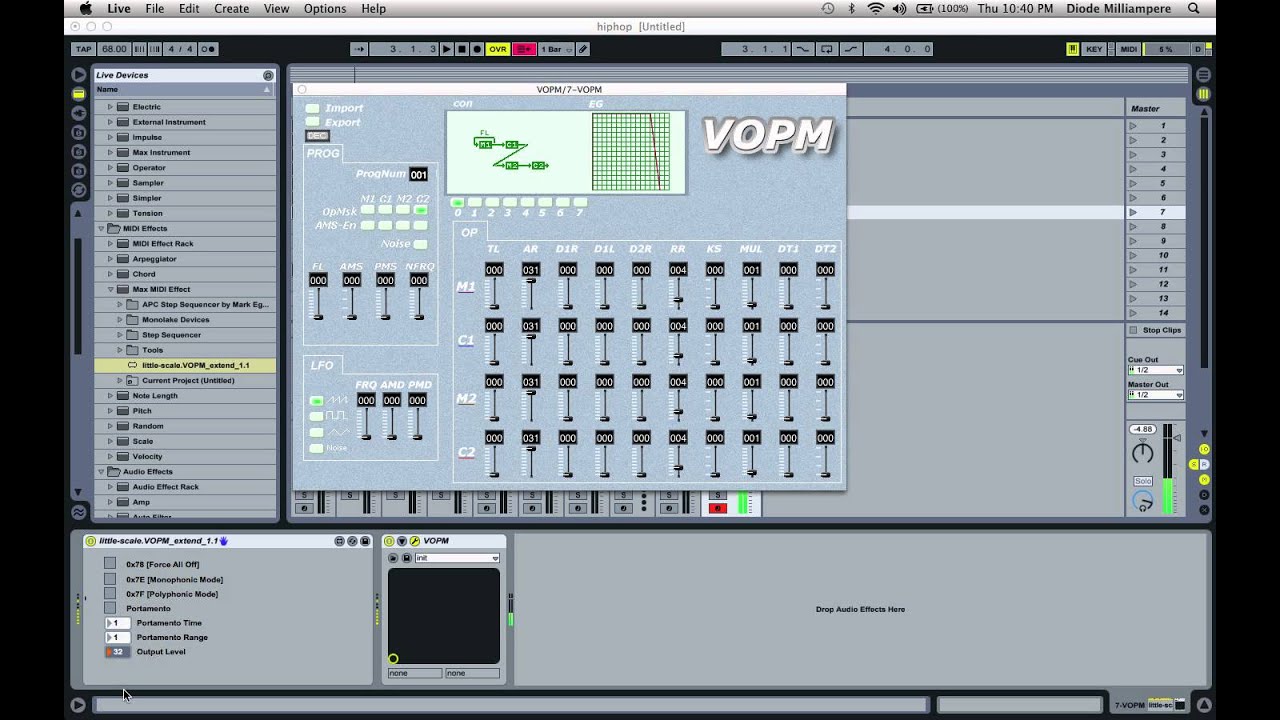
Task: Select Current Project (Untitled) entry
Action: (185, 380)
